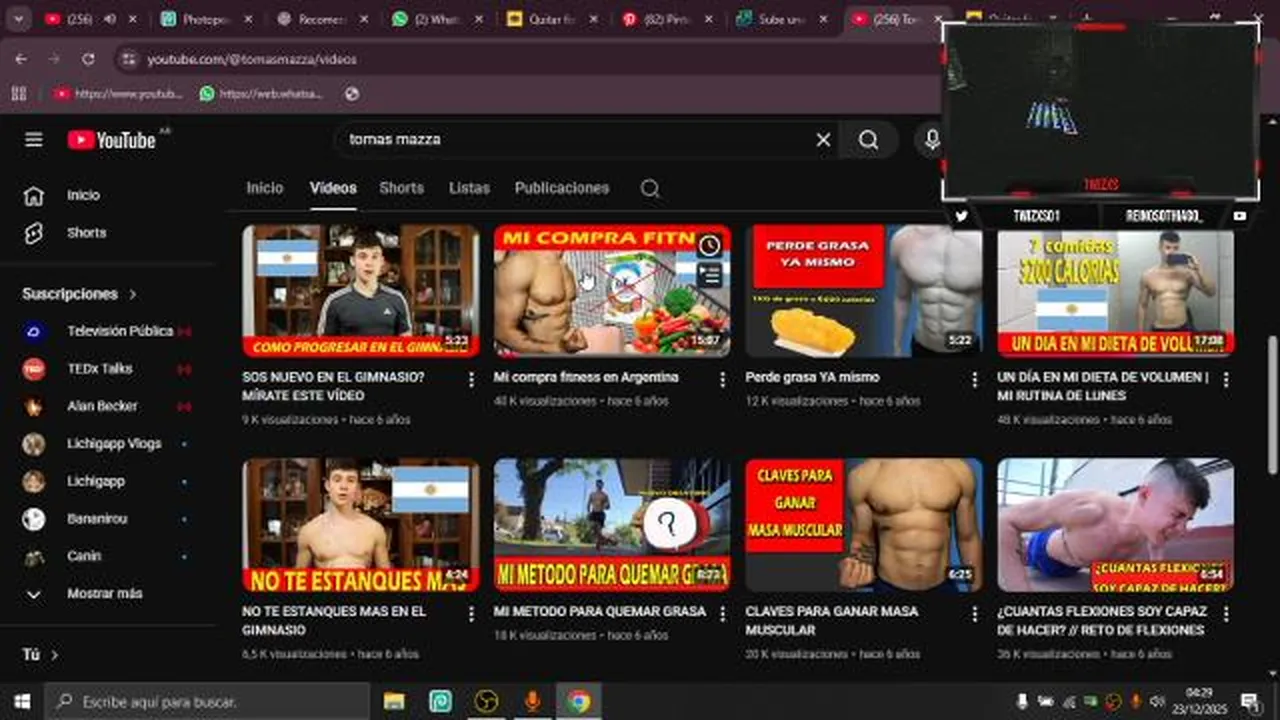Play SOS NUEVO EN EL GIMNASIO video thumbnail
This screenshot has height=720, width=1280.
360,290
